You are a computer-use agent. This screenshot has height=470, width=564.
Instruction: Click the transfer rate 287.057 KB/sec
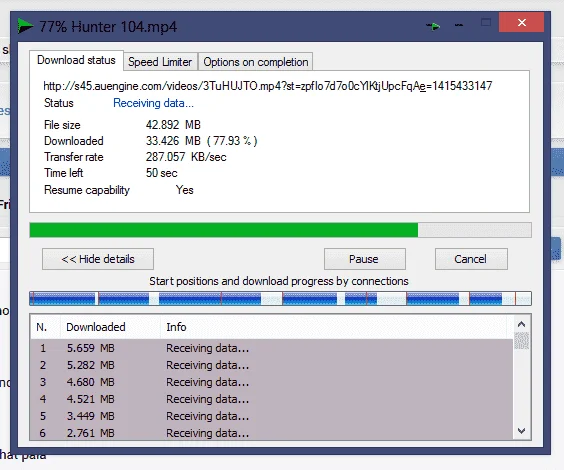(x=186, y=157)
